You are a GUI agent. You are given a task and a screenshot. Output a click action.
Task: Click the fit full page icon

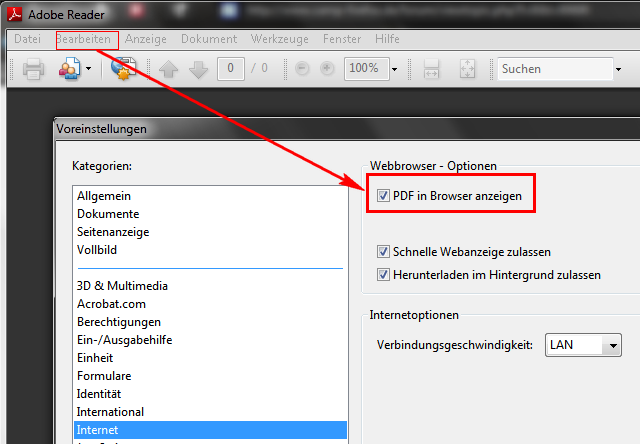[467, 69]
